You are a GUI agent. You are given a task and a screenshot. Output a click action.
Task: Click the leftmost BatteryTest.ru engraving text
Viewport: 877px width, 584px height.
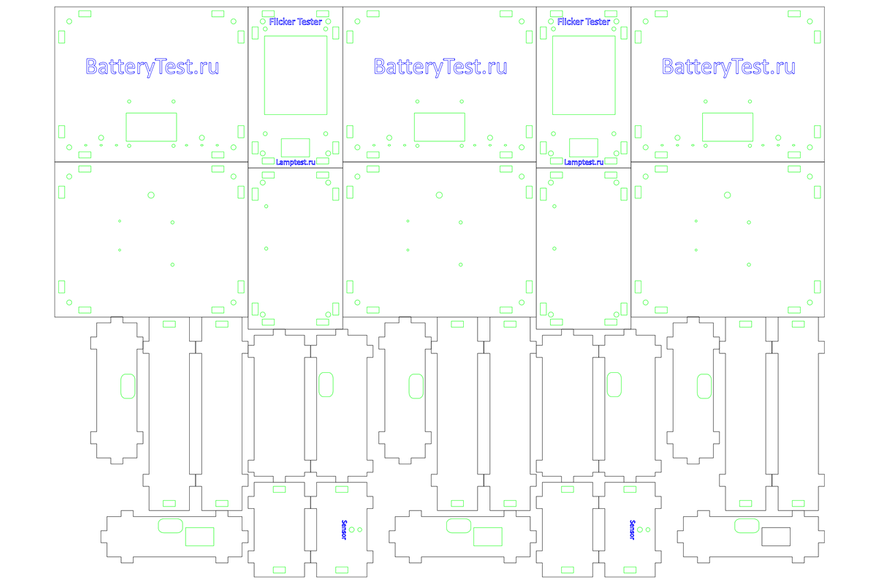click(152, 67)
